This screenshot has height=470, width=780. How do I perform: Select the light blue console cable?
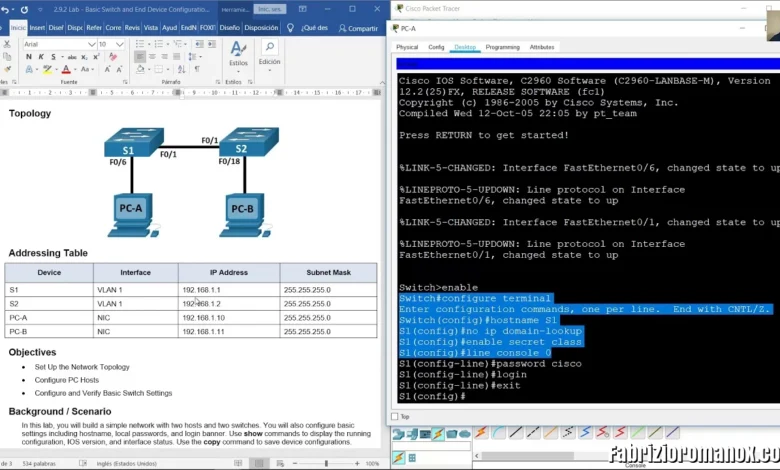click(x=499, y=433)
